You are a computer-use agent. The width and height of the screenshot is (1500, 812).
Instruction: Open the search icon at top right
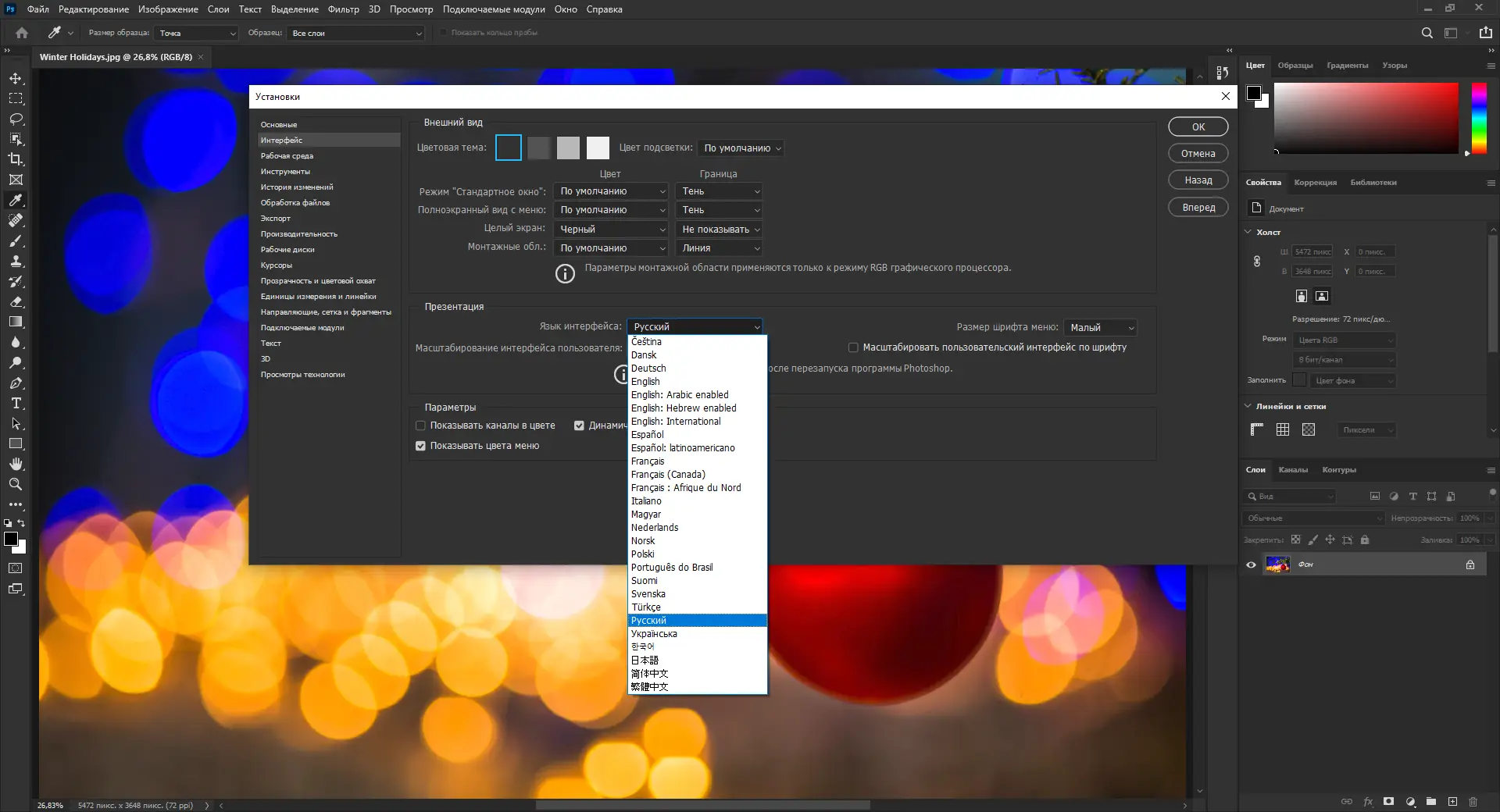tap(1427, 33)
